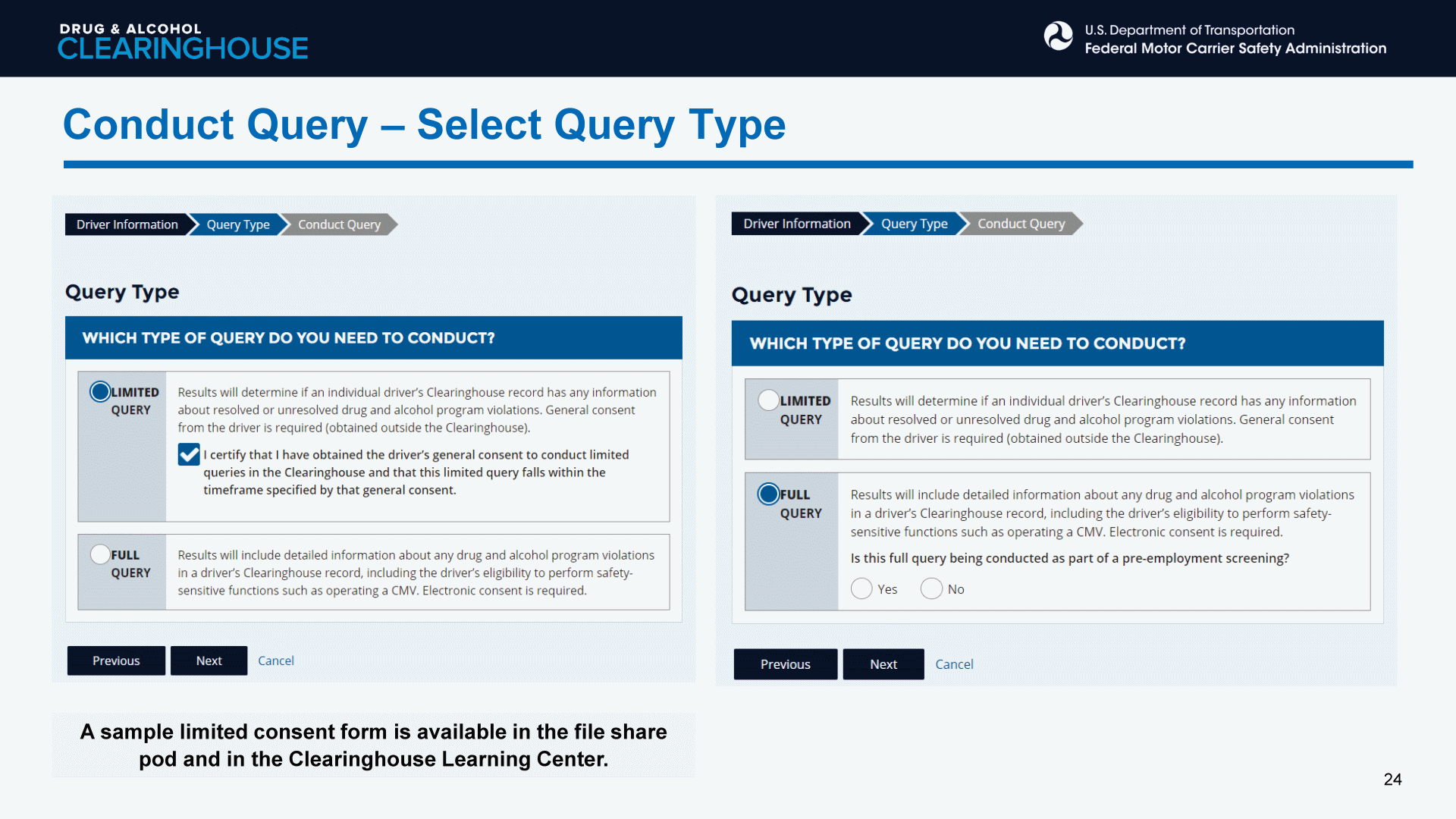Go to Conduct Query step in right breadcrumb
The width and height of the screenshot is (1456, 819).
pyautogui.click(x=1021, y=224)
